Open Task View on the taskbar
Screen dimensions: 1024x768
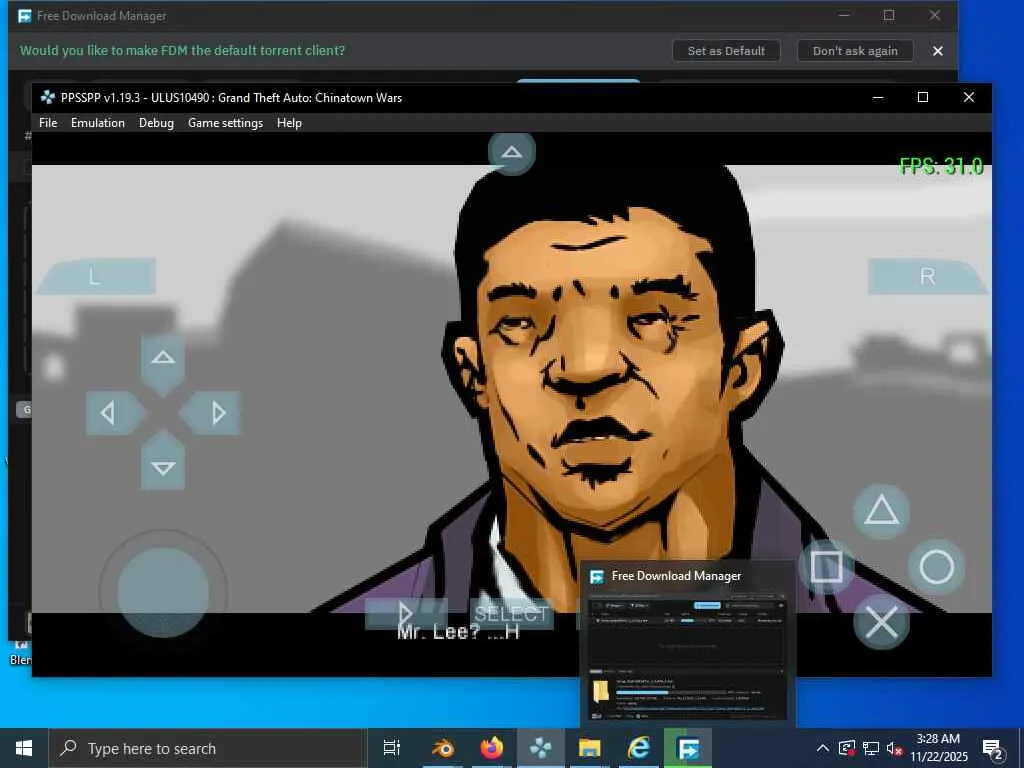pyautogui.click(x=392, y=748)
